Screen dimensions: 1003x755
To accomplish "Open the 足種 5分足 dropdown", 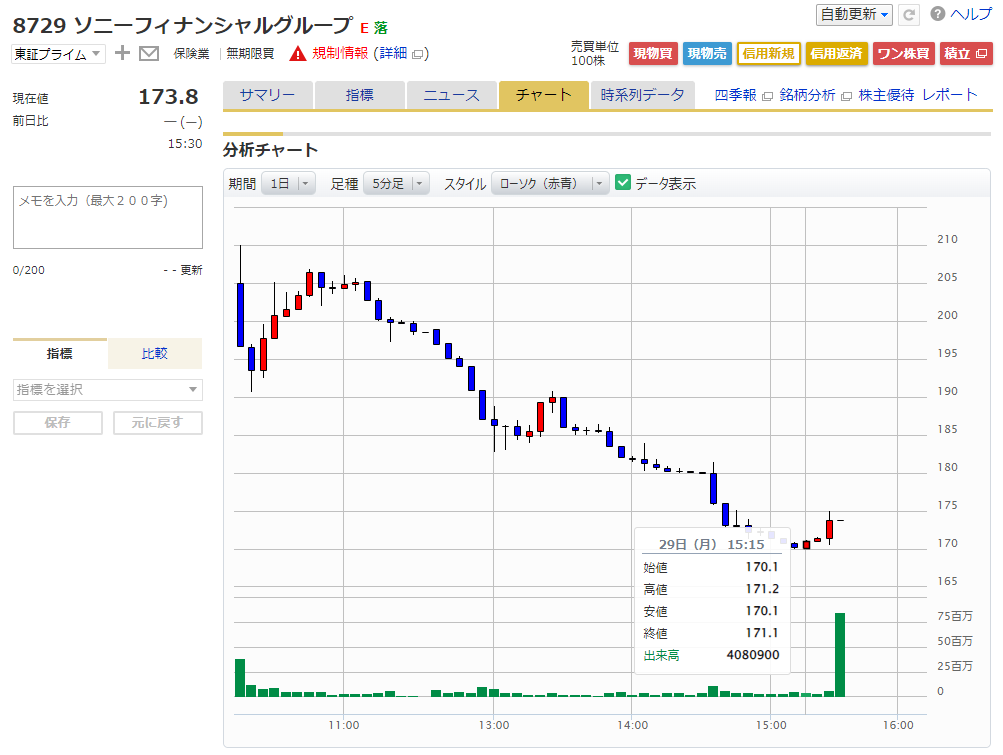I will [x=395, y=183].
